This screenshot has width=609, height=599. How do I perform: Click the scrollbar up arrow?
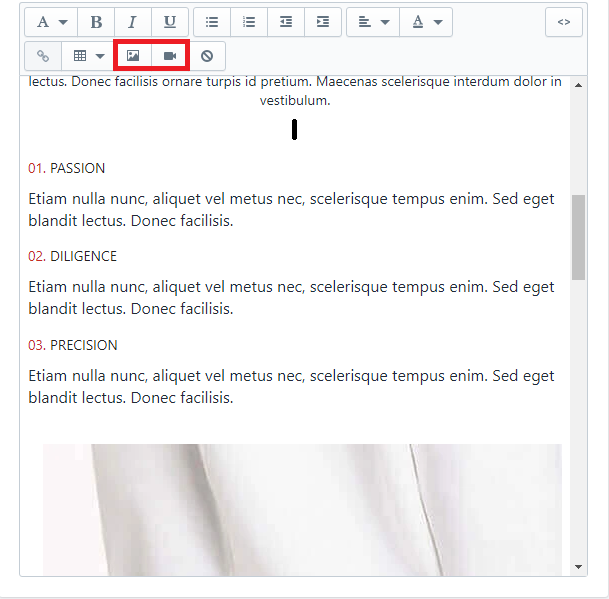[x=578, y=85]
